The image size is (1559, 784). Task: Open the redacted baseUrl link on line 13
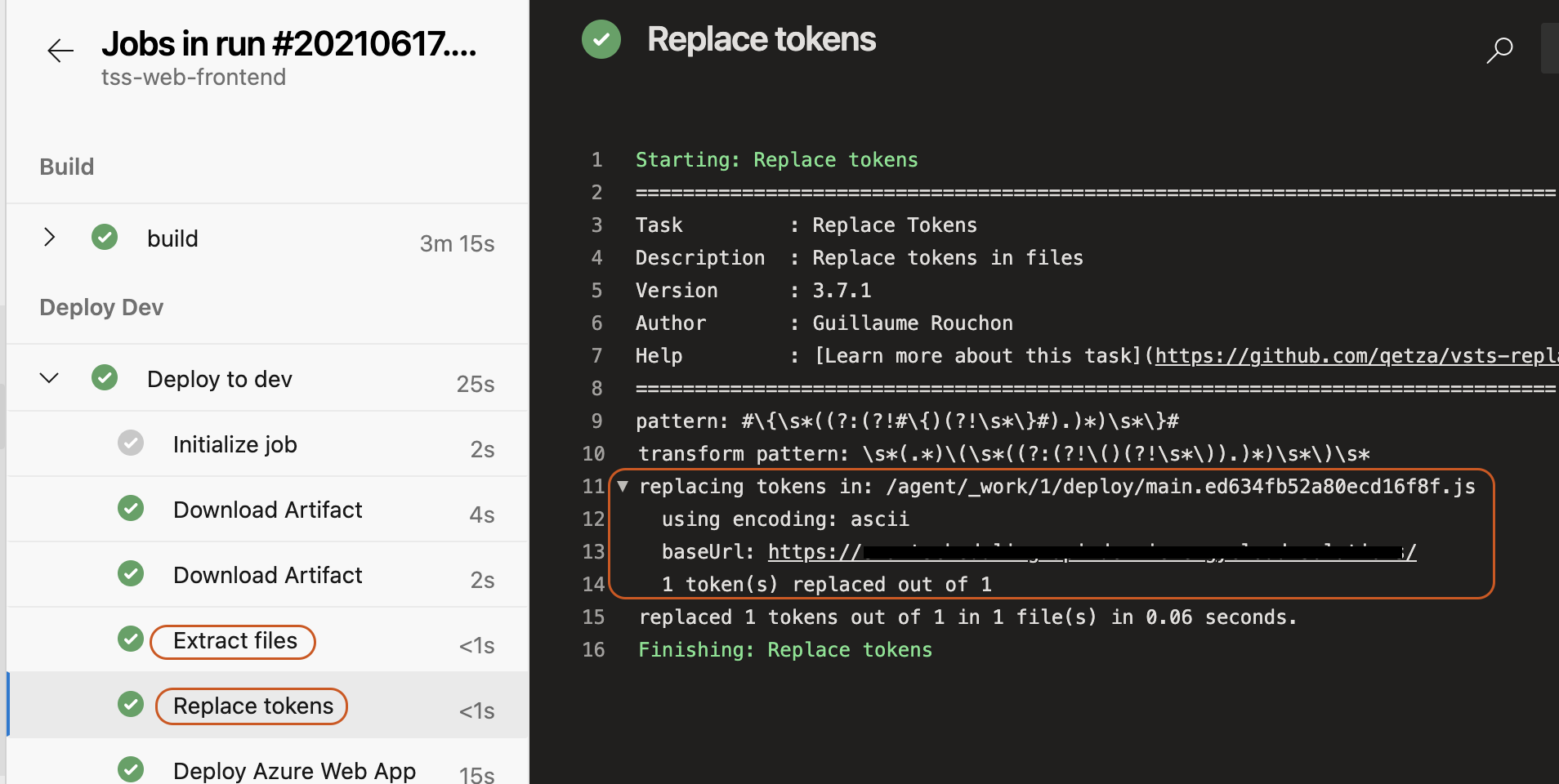tap(1092, 552)
